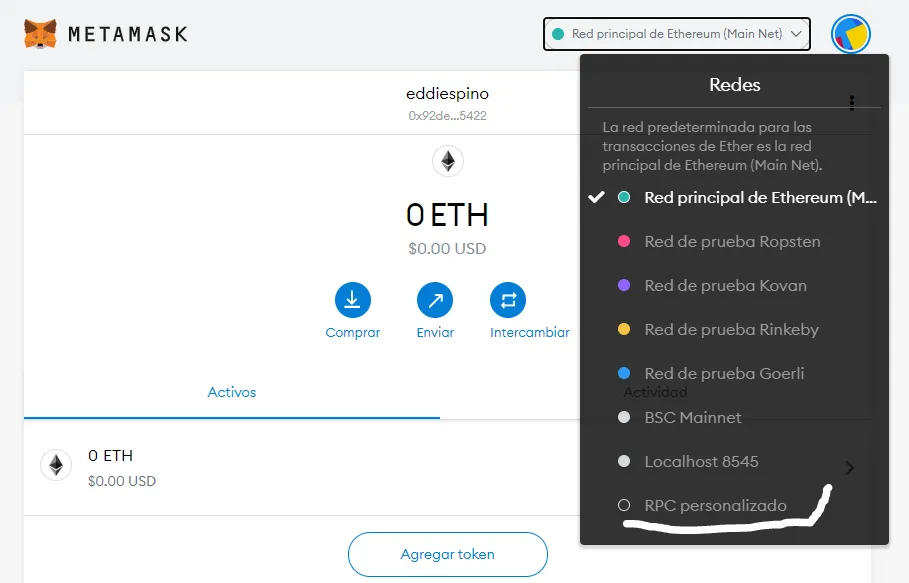Switch to the Activos tab
This screenshot has width=909, height=583.
(232, 392)
